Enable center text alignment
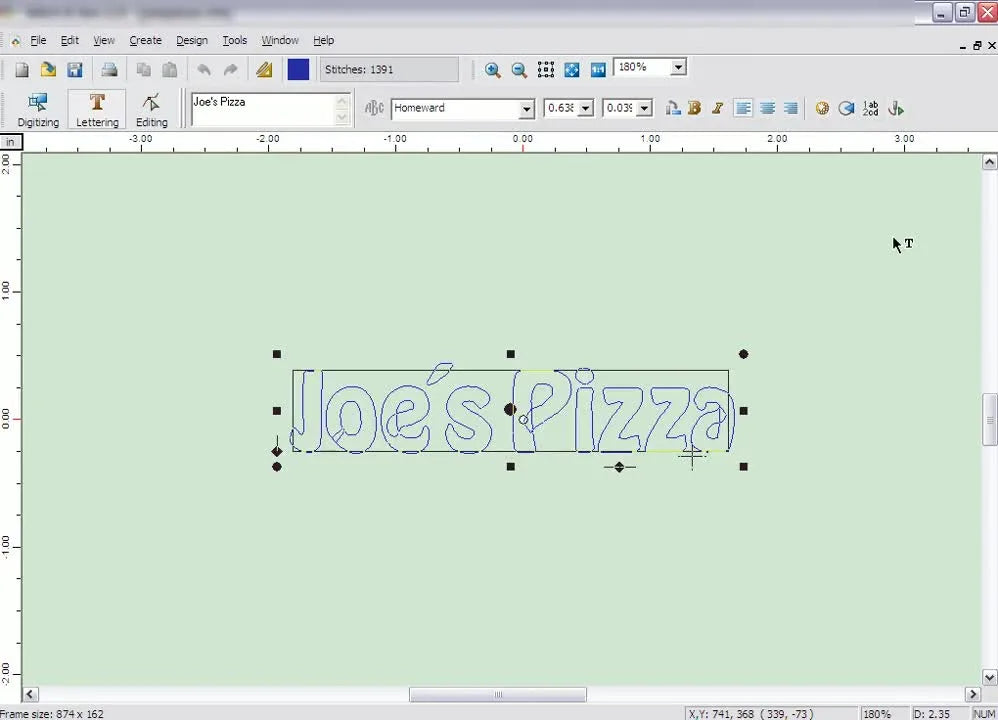 click(x=766, y=108)
